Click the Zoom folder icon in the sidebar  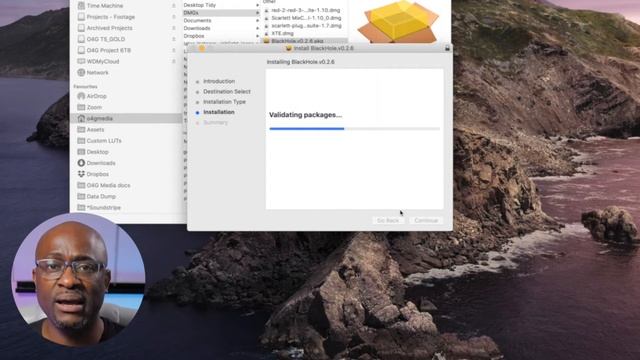81,107
